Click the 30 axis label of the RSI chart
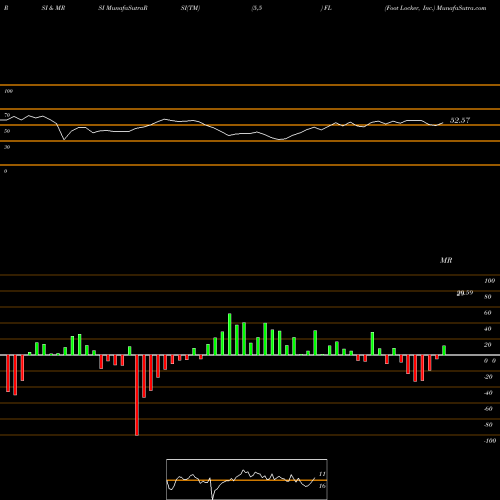 point(7,147)
